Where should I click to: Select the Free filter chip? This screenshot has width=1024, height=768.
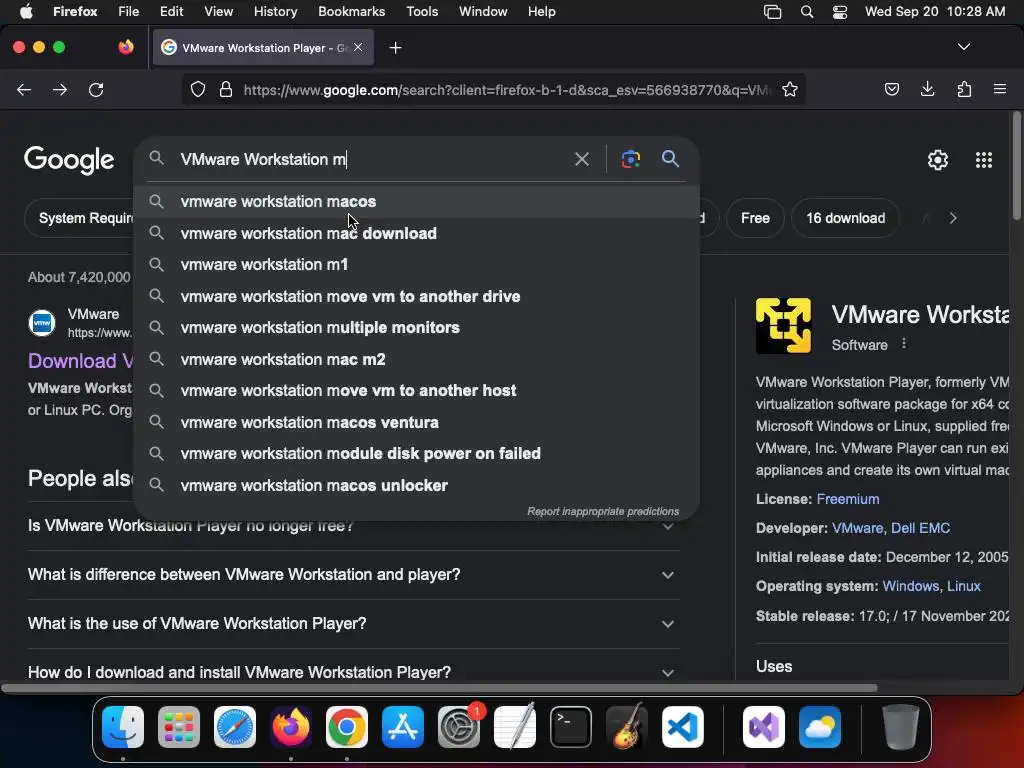tap(755, 218)
